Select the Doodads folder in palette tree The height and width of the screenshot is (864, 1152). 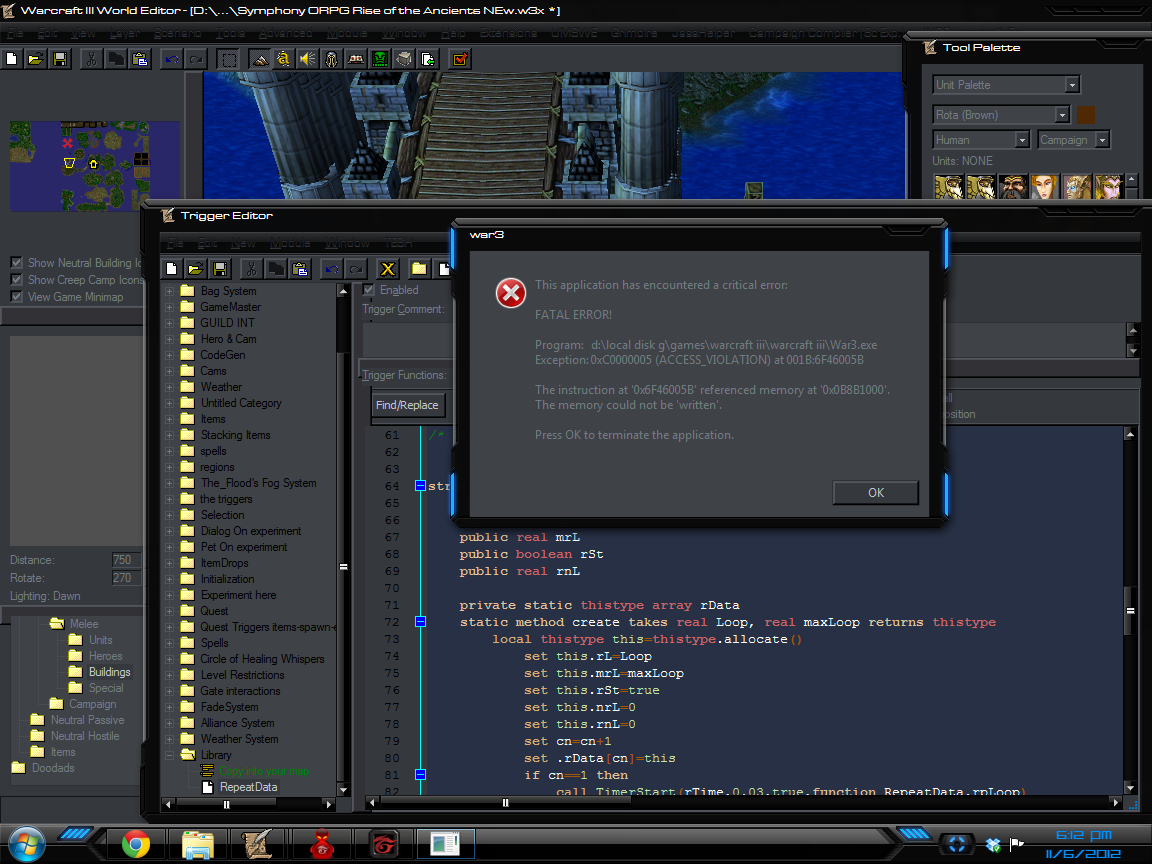tap(53, 768)
